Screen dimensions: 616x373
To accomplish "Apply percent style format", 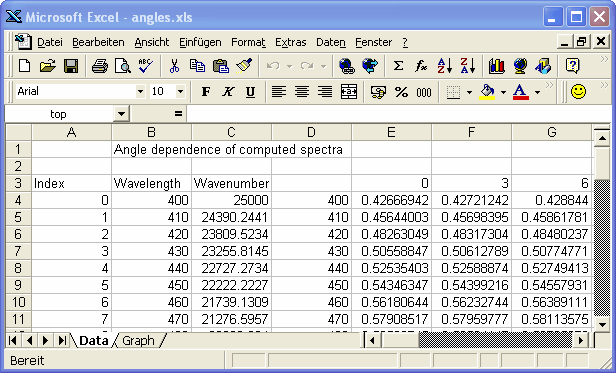I will pyautogui.click(x=401, y=92).
